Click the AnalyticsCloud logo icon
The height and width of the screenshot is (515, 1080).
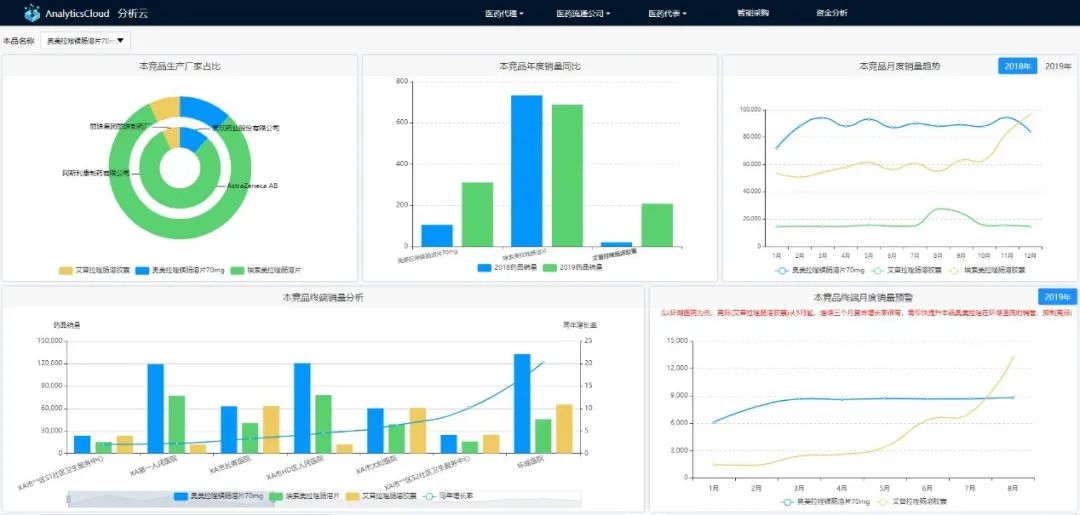[31, 13]
